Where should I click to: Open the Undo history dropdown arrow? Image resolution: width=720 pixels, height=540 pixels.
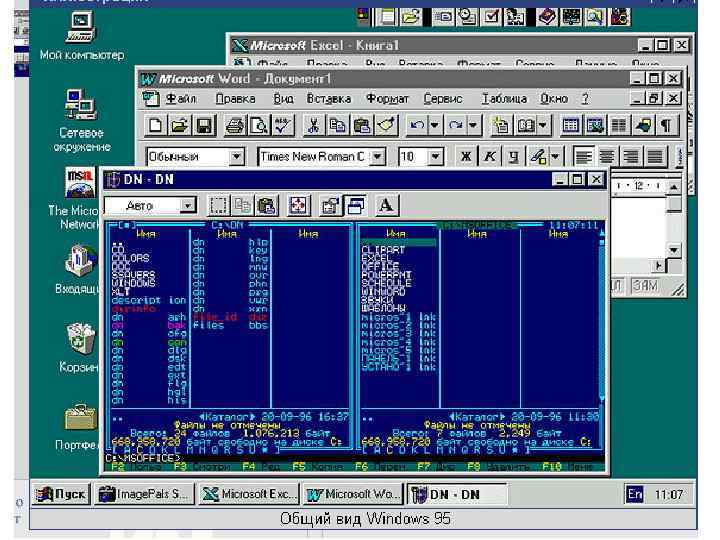click(x=434, y=125)
